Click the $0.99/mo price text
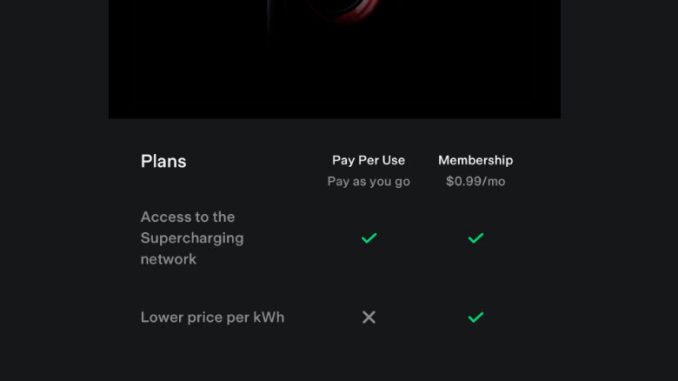 [x=476, y=181]
